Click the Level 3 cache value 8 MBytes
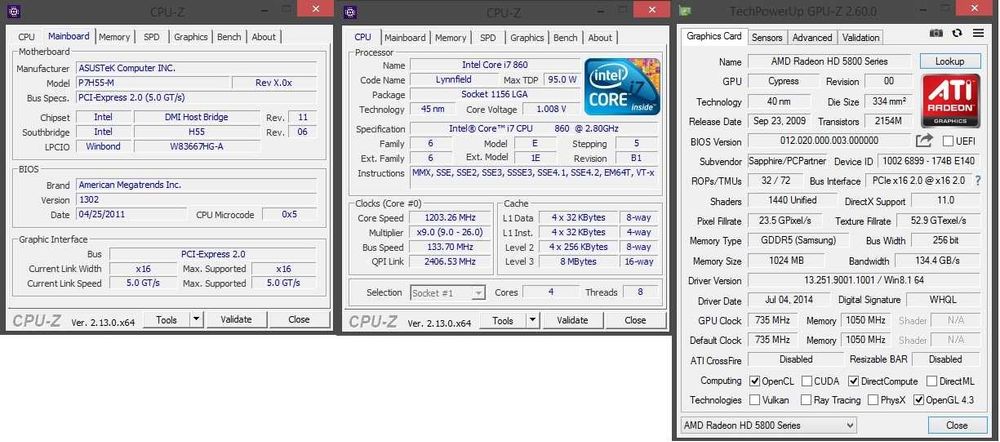Screen dimensions: 1000x442 [578, 262]
